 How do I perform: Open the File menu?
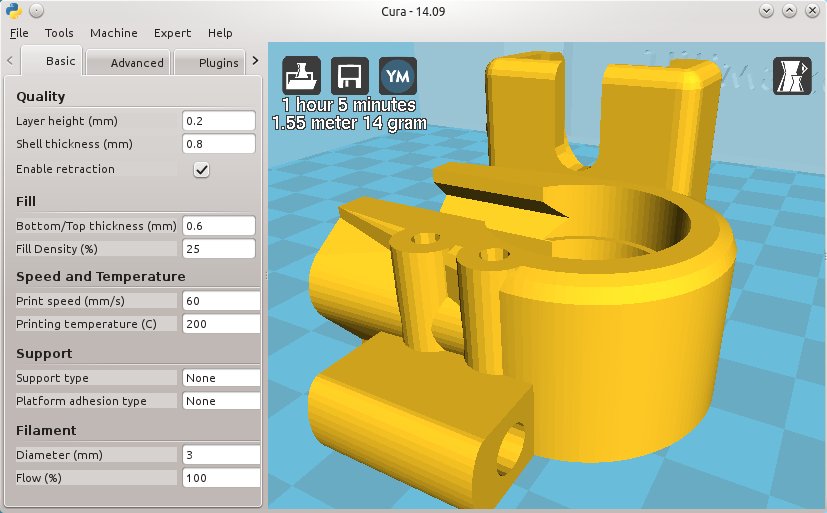[19, 33]
